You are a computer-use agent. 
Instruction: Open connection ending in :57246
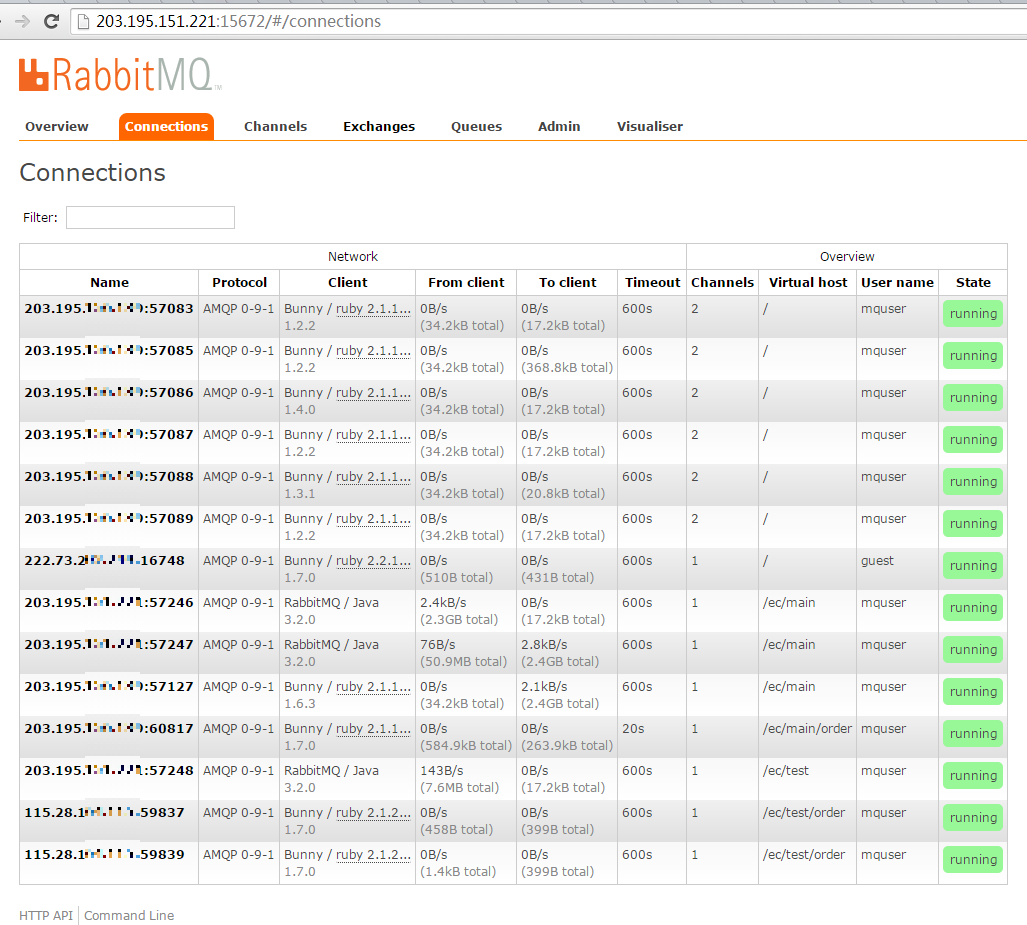109,602
